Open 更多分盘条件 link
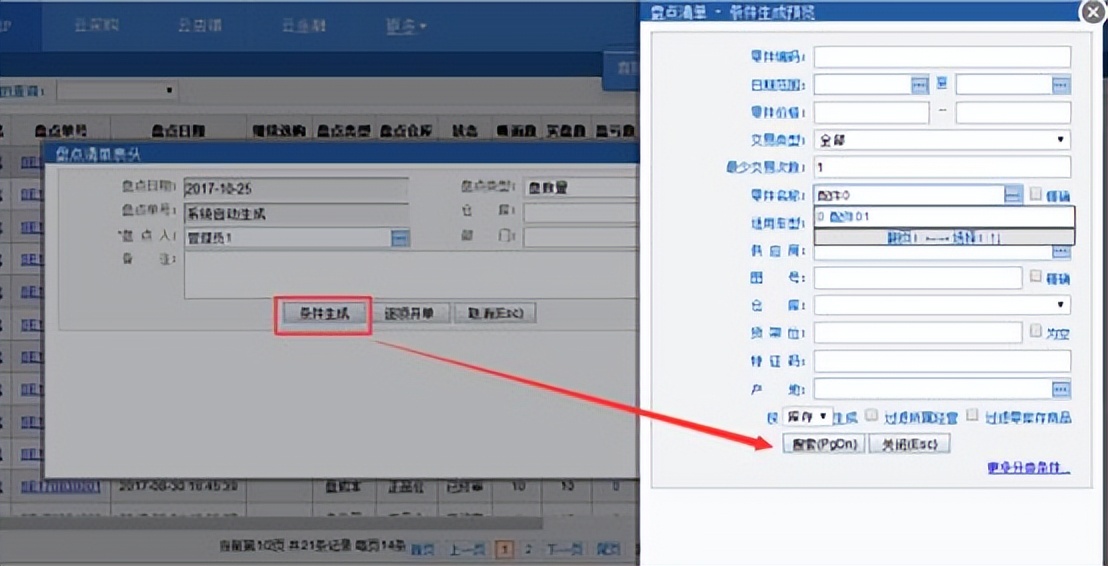The width and height of the screenshot is (1108, 566). [1029, 468]
